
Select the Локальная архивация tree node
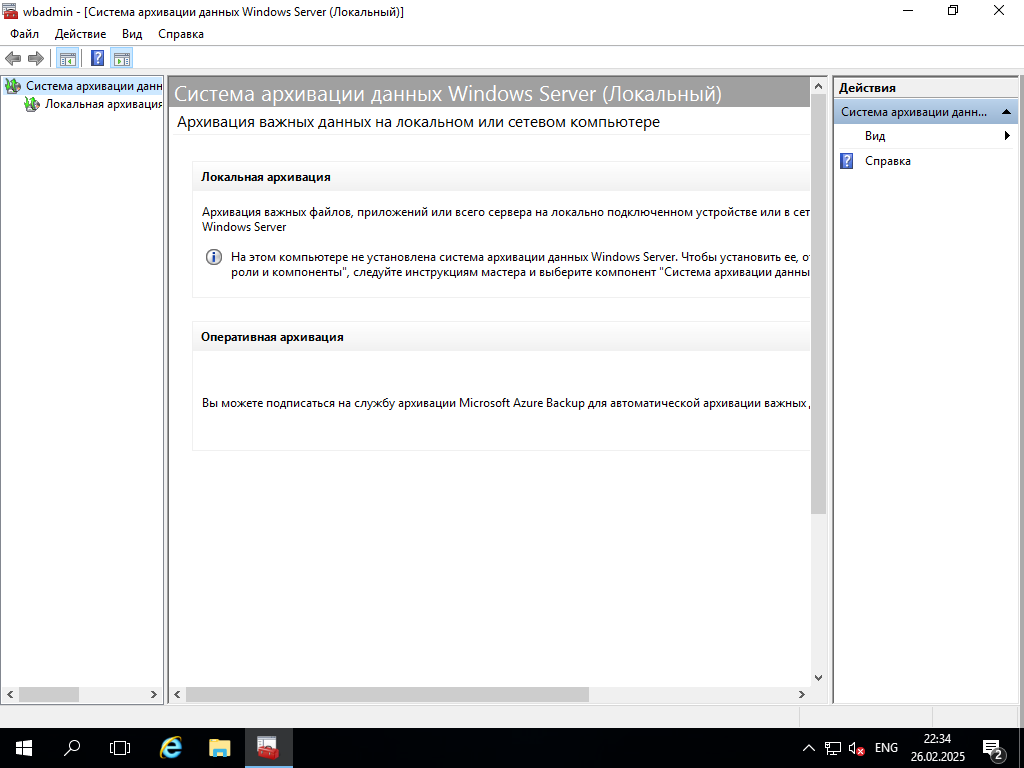pos(102,103)
